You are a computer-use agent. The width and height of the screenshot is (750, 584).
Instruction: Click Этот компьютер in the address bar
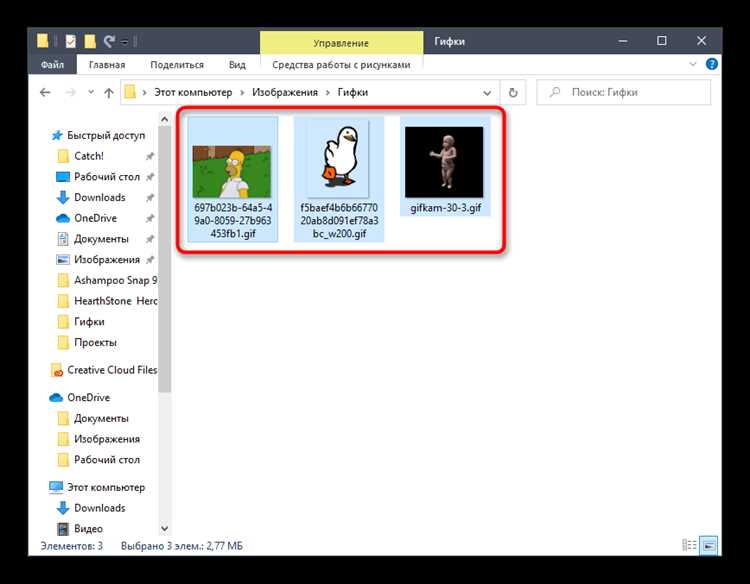pyautogui.click(x=193, y=92)
